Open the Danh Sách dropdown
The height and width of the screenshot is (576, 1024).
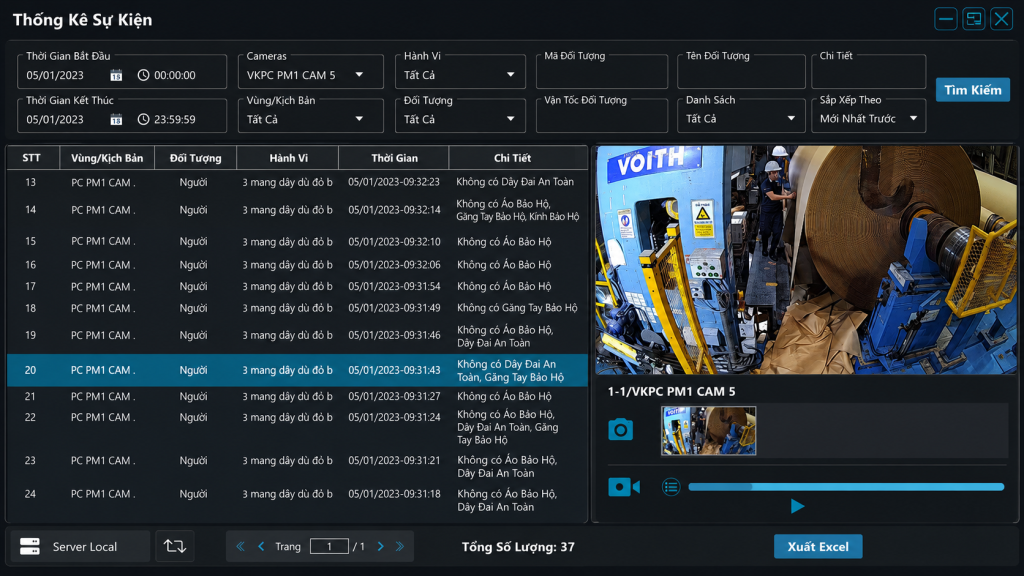741,119
